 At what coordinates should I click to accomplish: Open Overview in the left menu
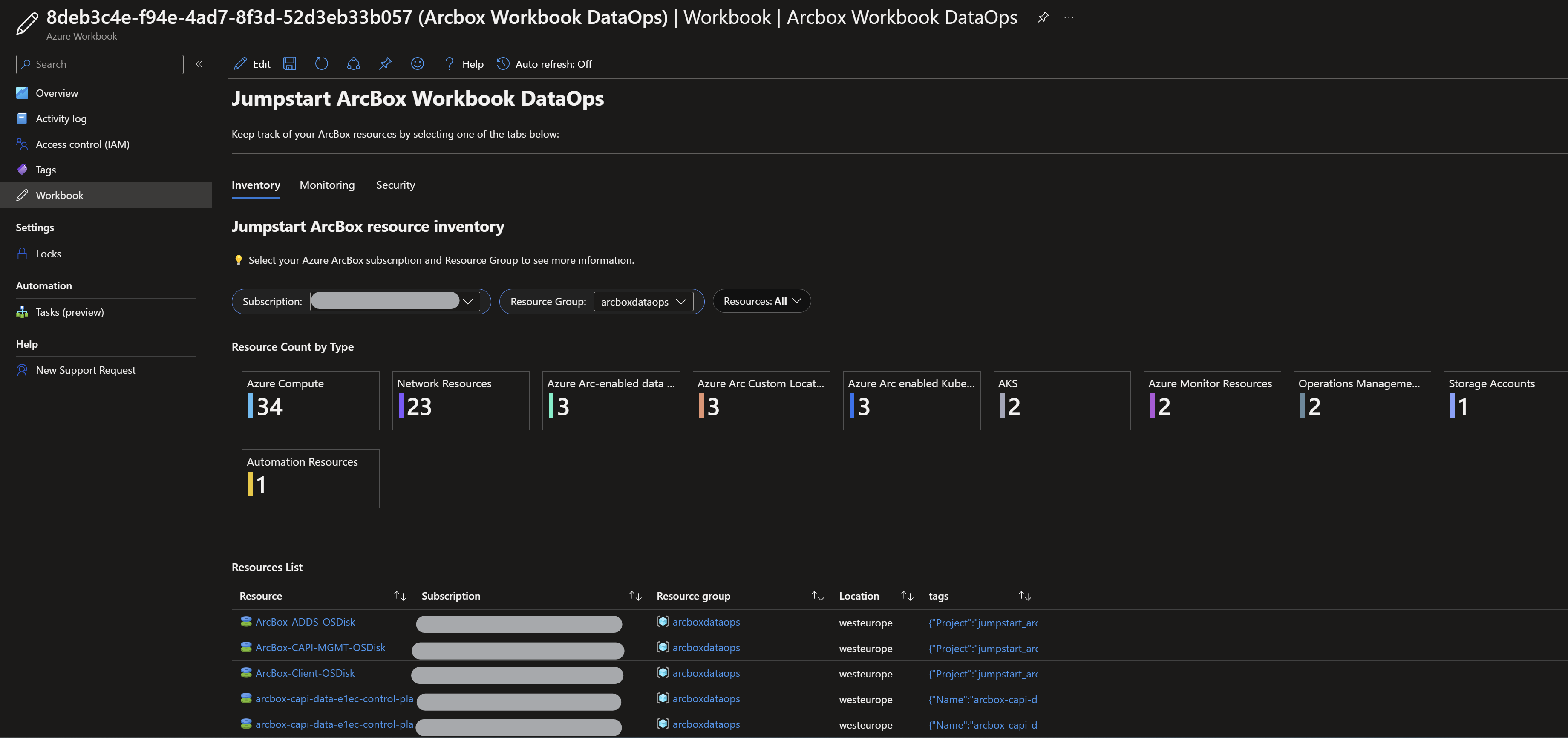click(x=57, y=93)
